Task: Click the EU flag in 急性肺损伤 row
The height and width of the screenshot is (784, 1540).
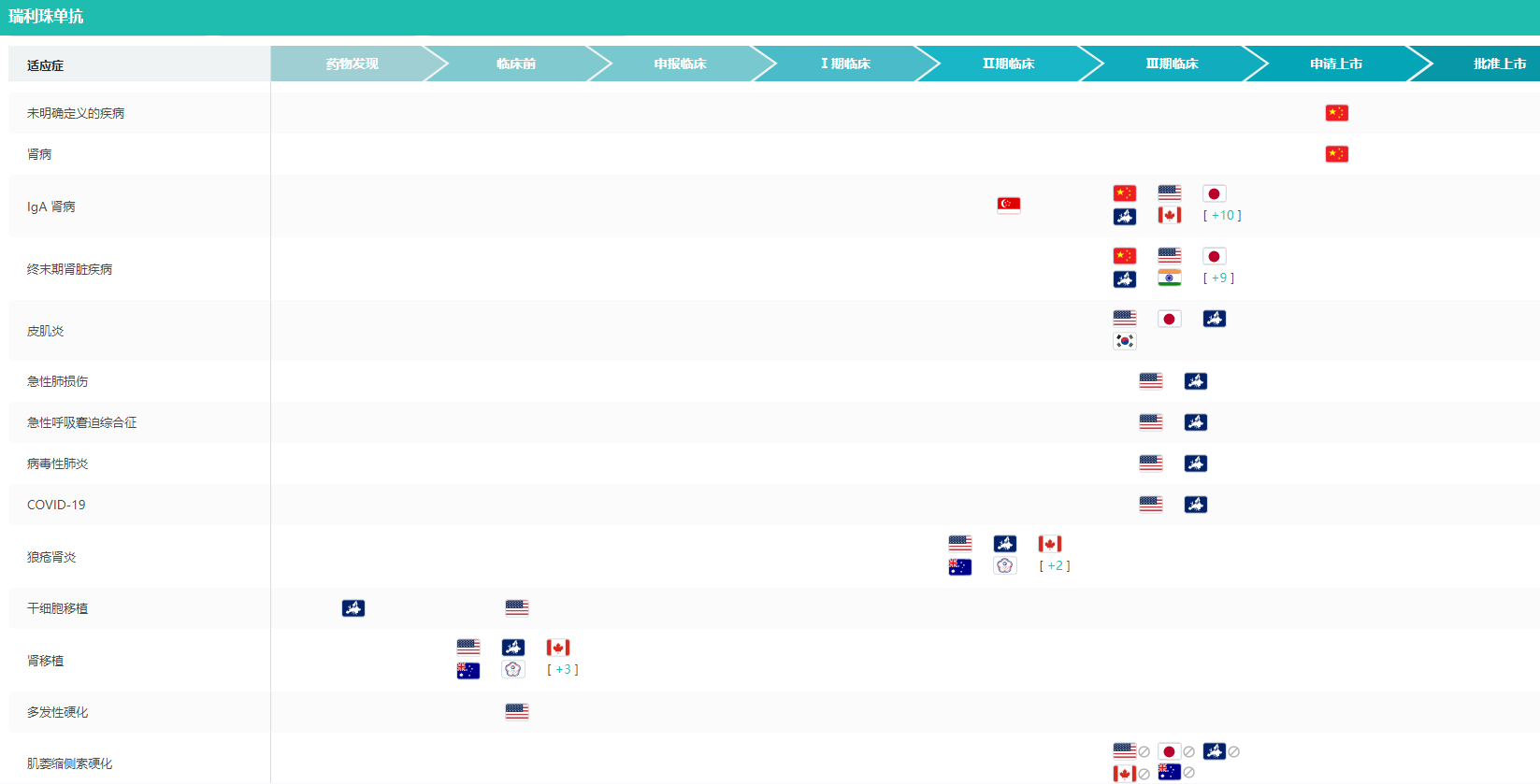Action: (x=1196, y=381)
